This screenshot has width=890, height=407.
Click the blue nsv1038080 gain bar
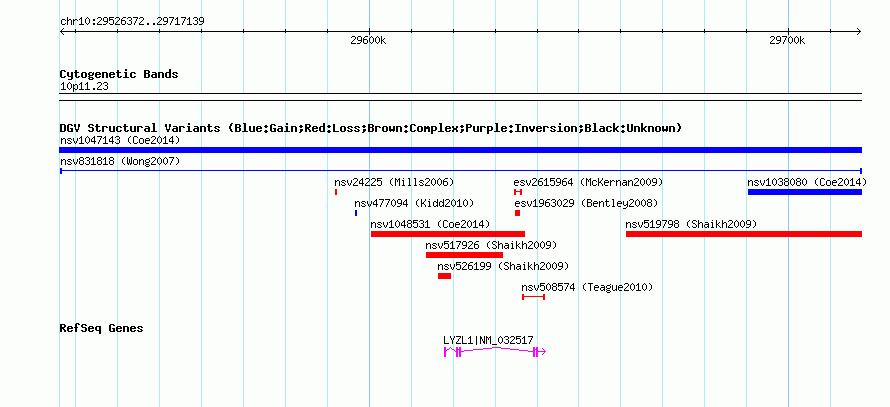[x=805, y=192]
